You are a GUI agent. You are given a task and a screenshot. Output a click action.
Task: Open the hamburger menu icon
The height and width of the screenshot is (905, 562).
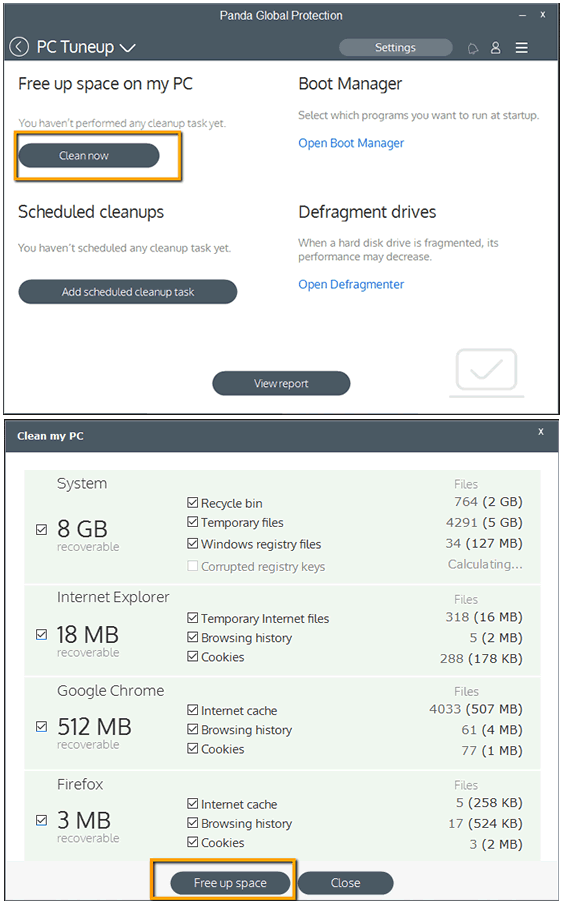click(522, 47)
